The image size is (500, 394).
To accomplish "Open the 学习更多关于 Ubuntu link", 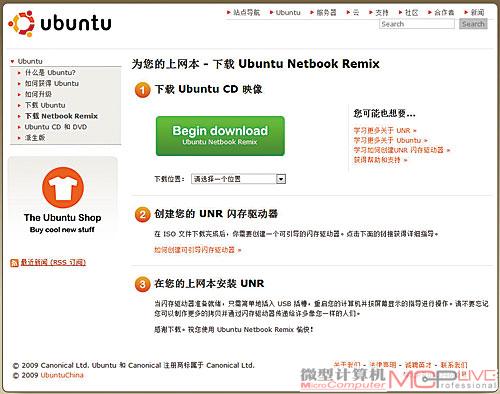I will (390, 140).
